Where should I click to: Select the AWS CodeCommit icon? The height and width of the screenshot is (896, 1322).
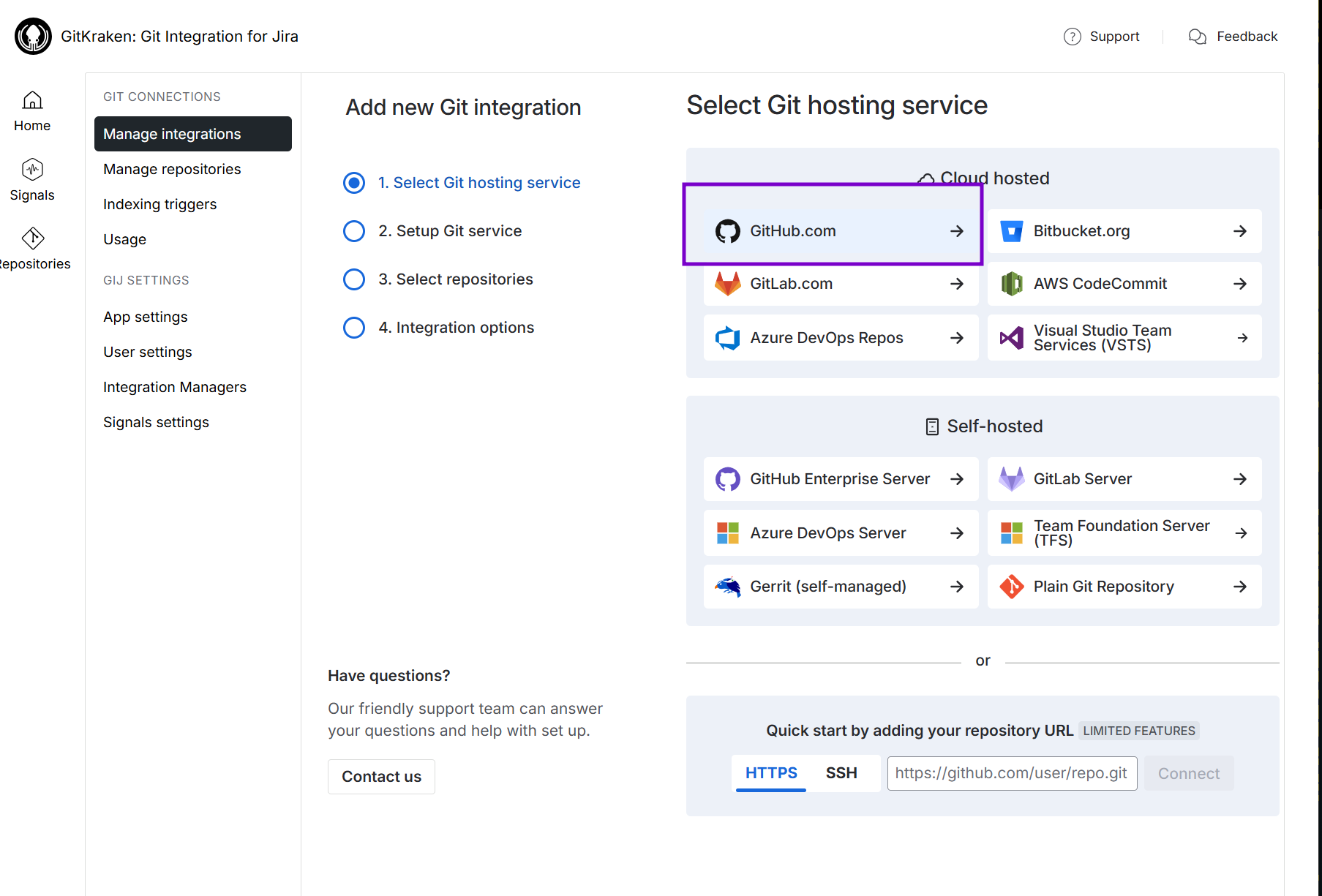click(1011, 284)
